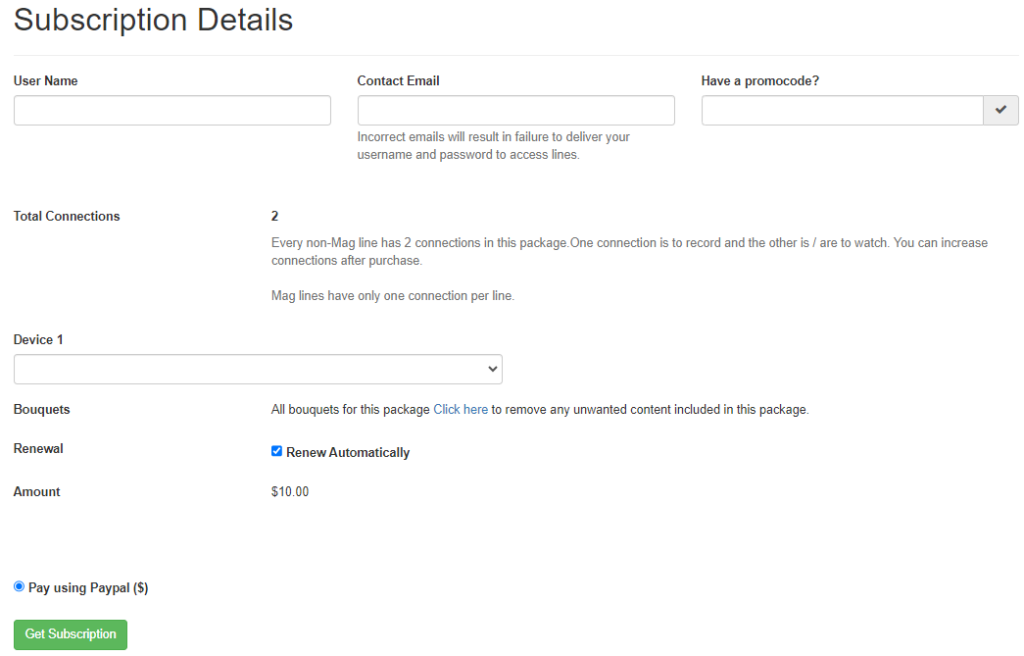Click into the Contact Email field
Viewport: 1024px width, 656px height.
pos(516,110)
